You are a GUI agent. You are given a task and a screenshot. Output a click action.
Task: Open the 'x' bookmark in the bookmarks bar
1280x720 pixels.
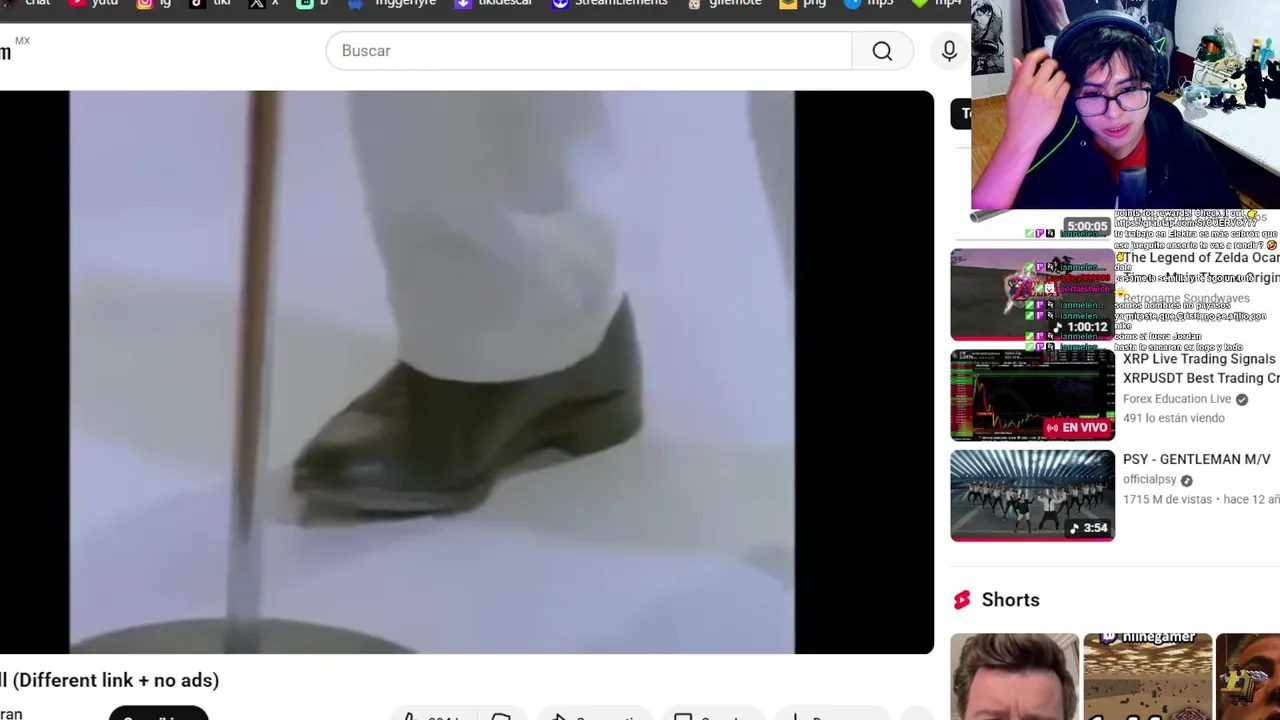264,3
